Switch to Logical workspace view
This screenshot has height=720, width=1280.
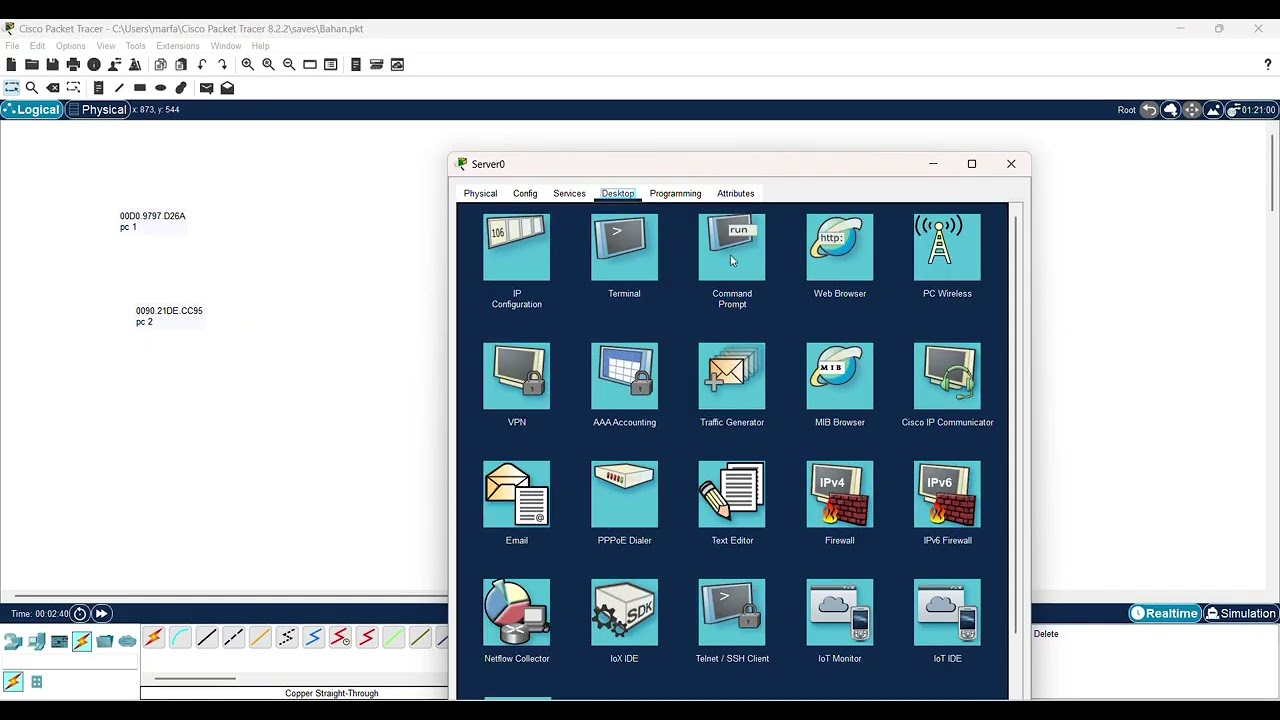tap(31, 110)
